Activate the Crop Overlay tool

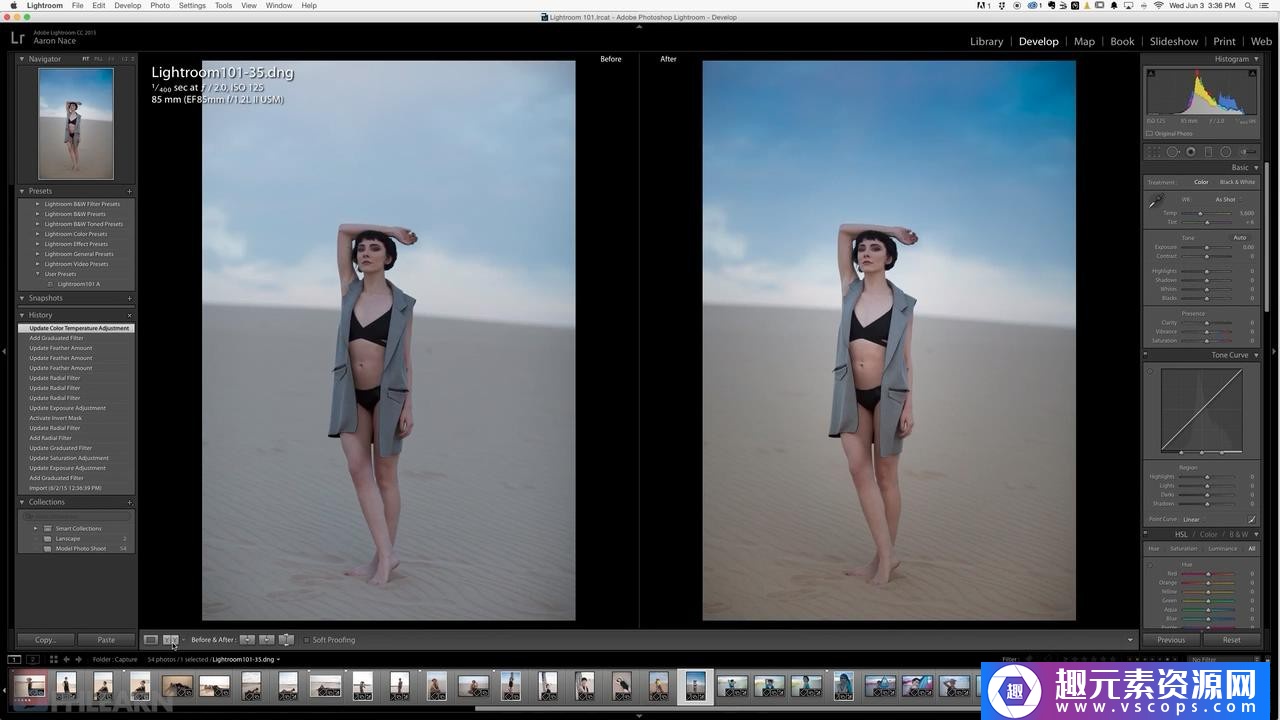tap(1154, 152)
